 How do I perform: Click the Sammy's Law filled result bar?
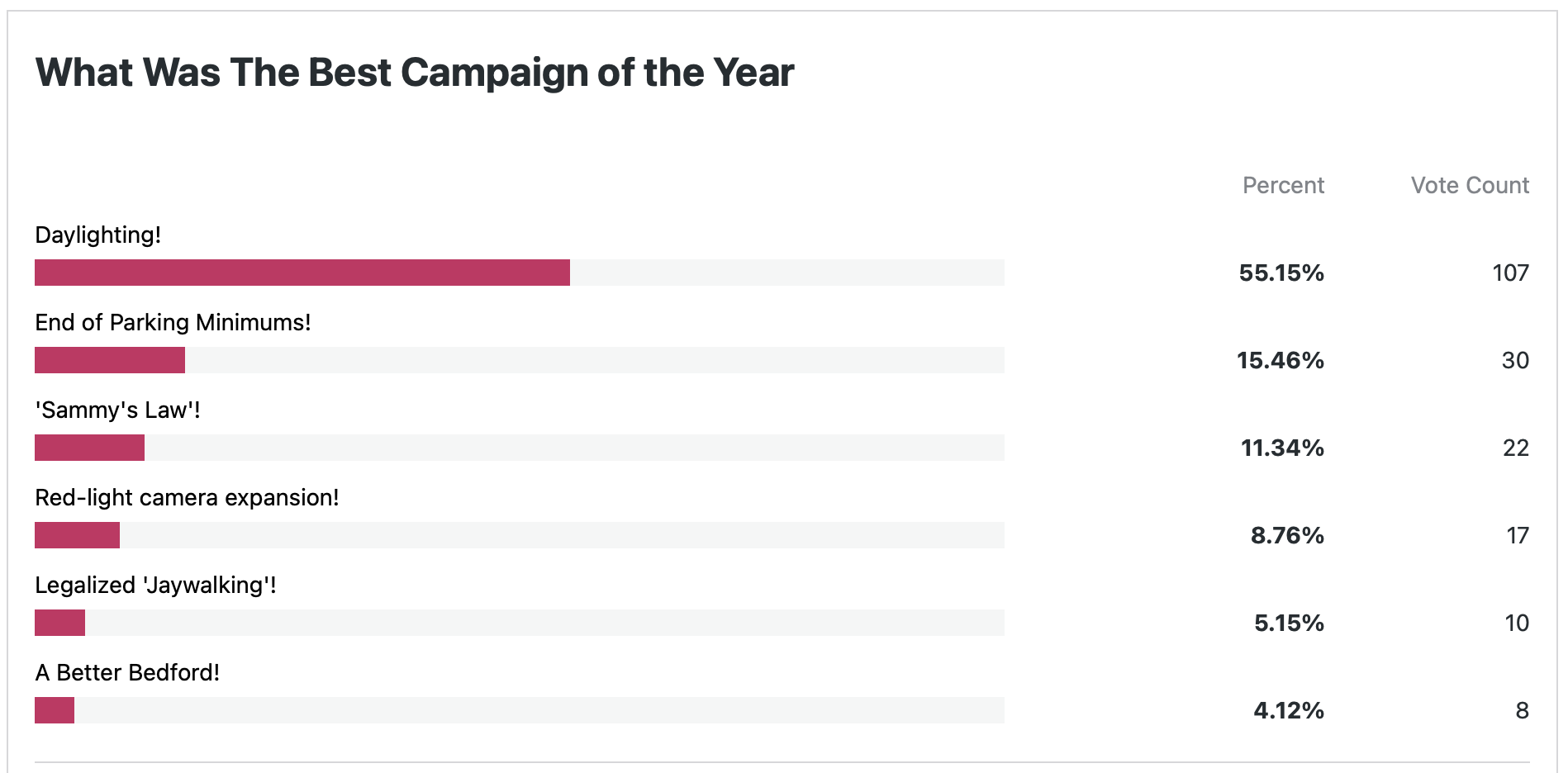click(89, 448)
